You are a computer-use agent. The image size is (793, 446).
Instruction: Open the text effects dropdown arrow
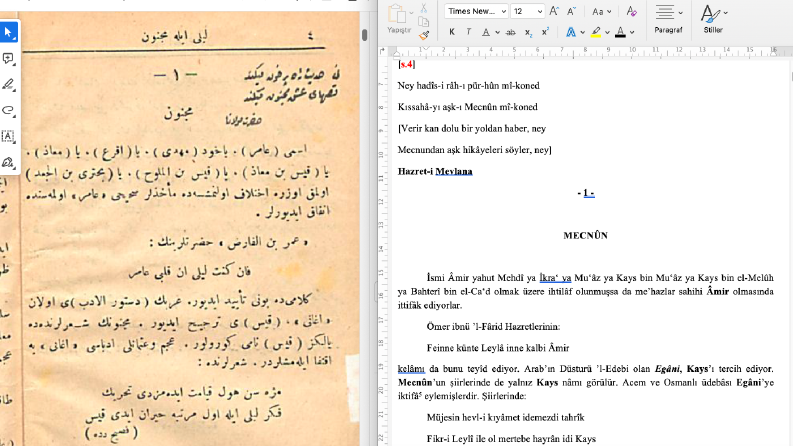582,32
